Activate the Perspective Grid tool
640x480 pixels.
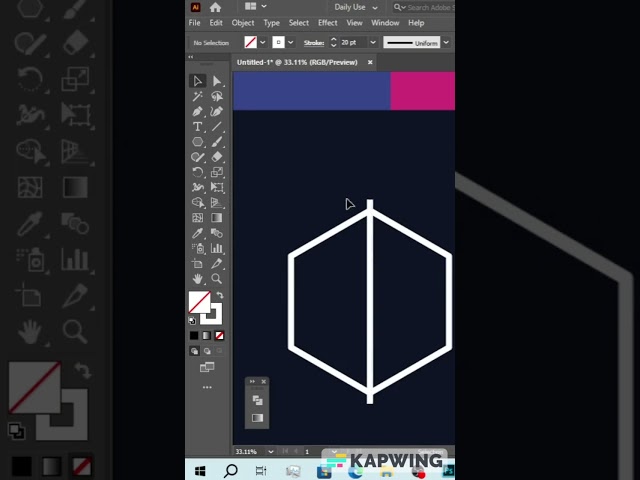(x=217, y=202)
